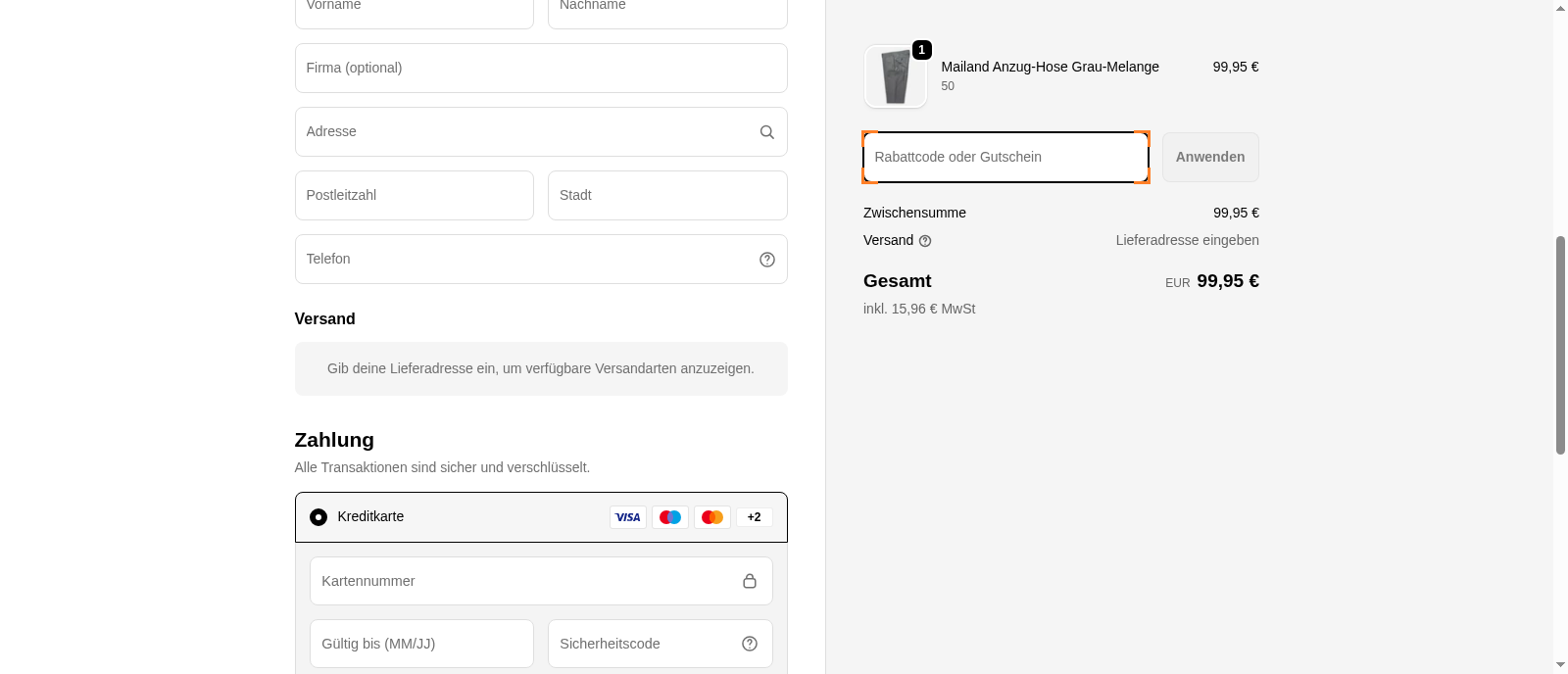Select the Stadt input field

(667, 195)
